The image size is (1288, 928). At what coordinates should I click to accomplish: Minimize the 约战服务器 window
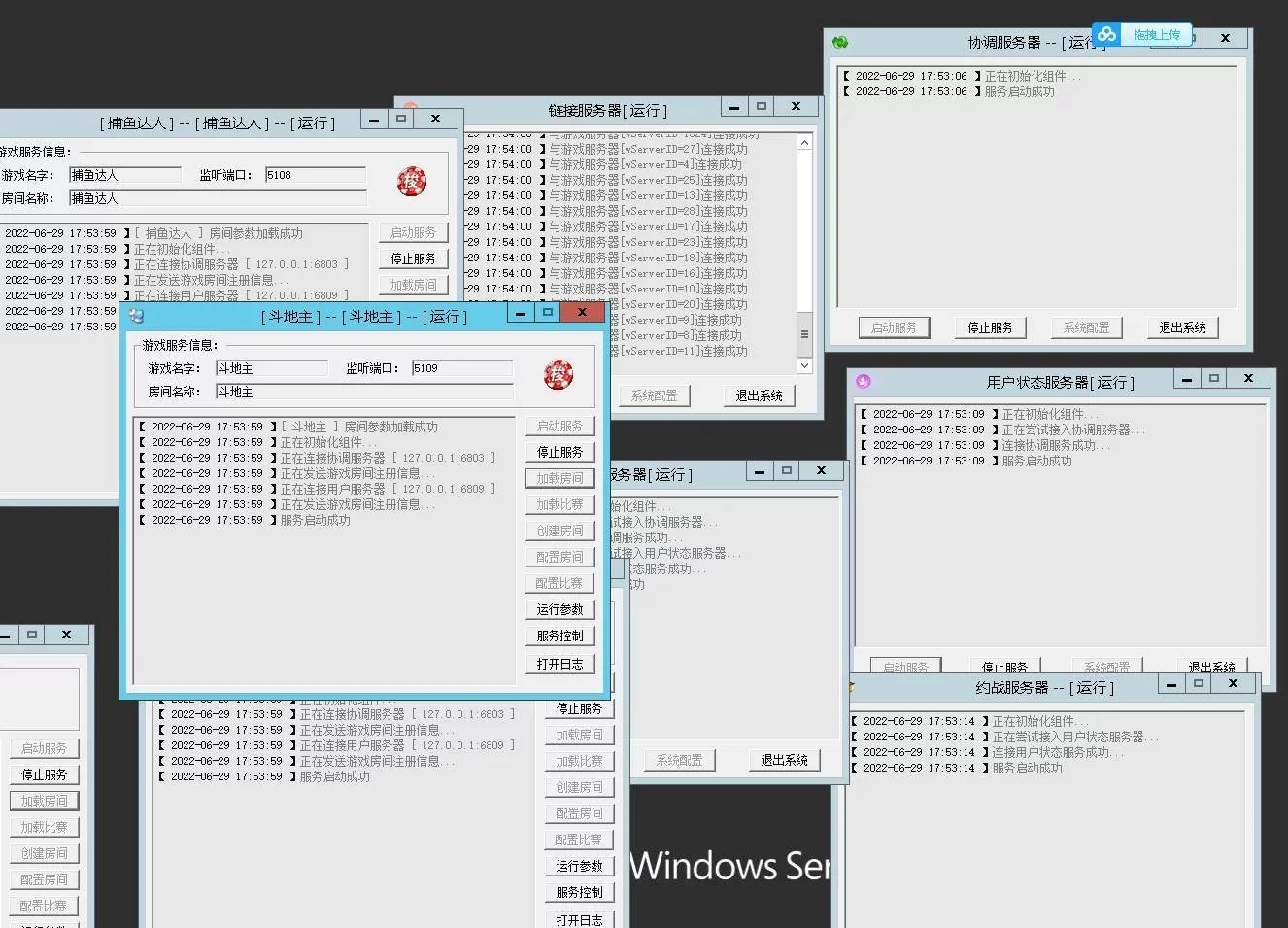click(x=1171, y=685)
